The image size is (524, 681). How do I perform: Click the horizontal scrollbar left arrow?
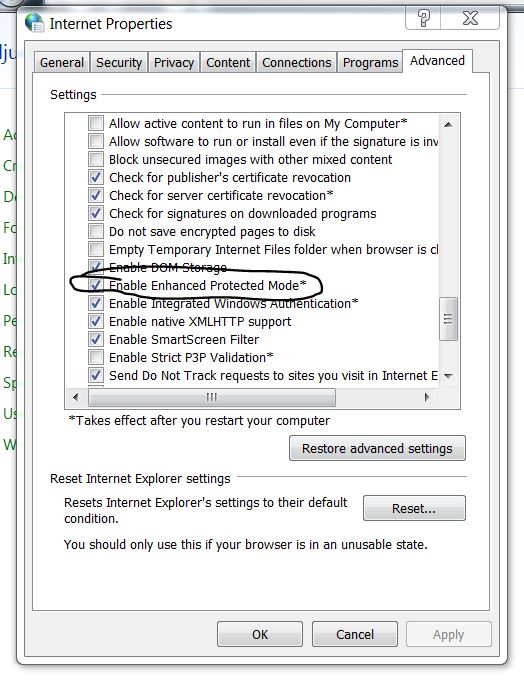[76, 397]
